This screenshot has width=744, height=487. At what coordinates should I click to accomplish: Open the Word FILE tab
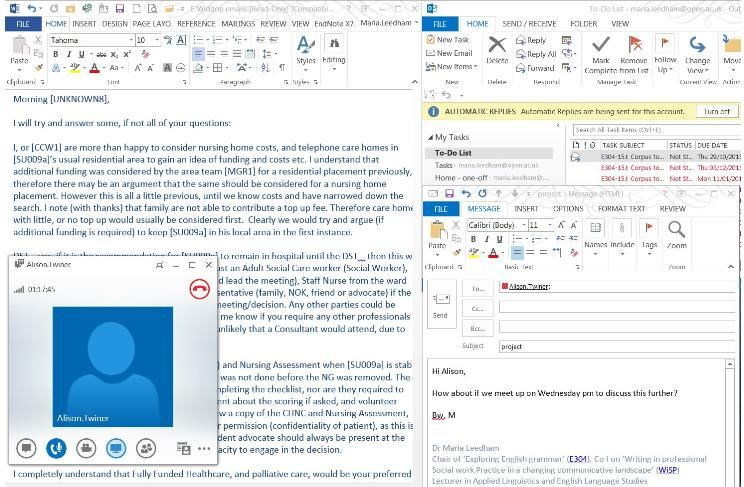click(23, 24)
